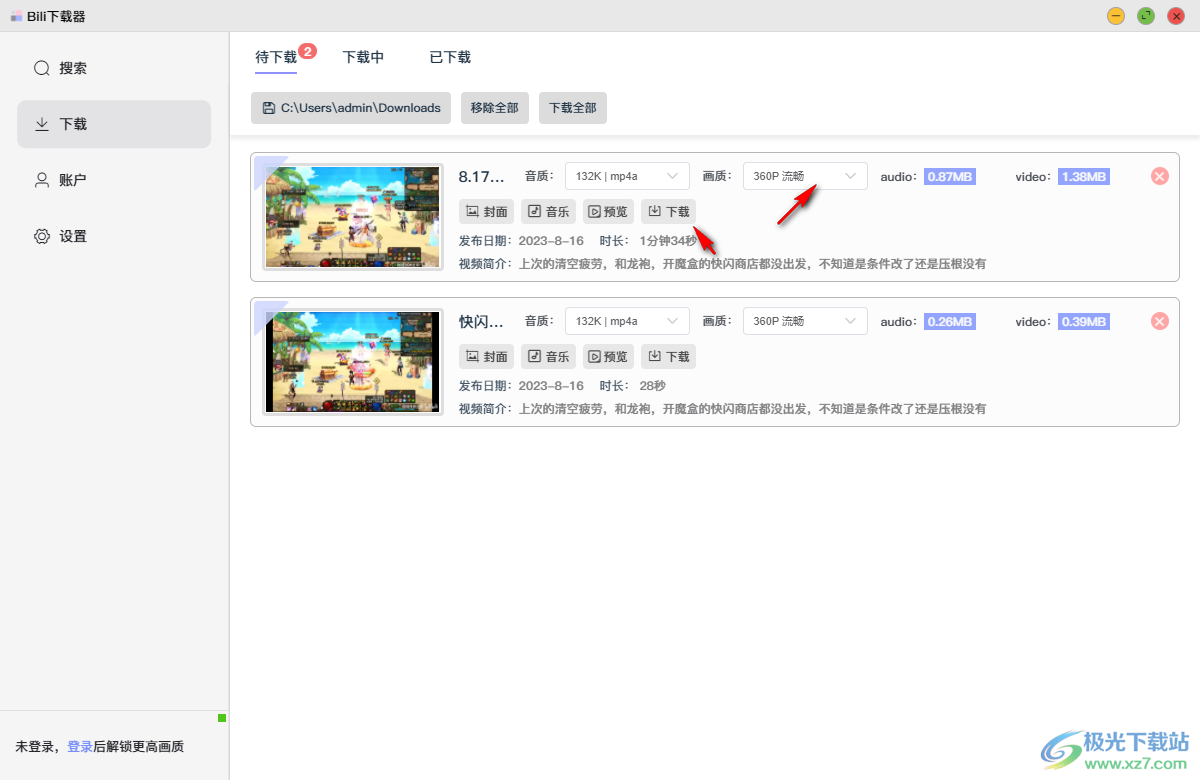Click 下载 button for 快闪 video
Viewport: 1200px width, 780px height.
[668, 357]
